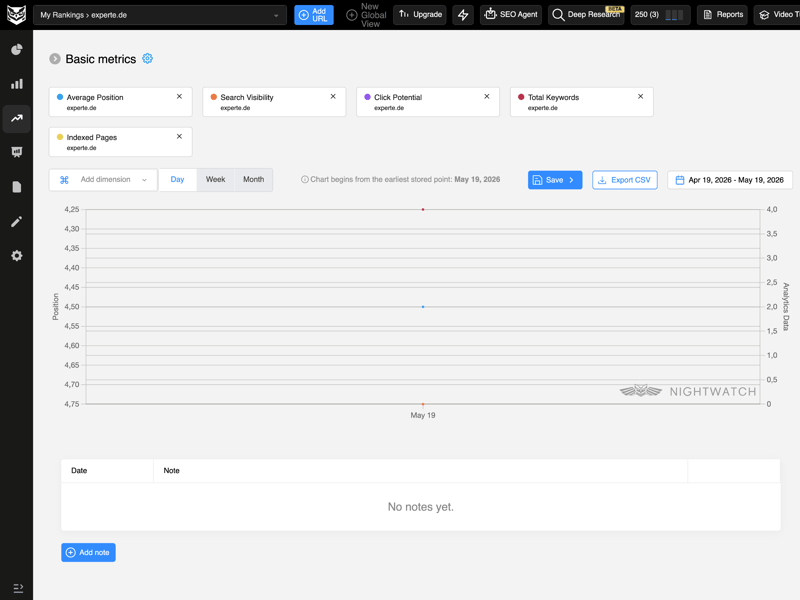Click the 250 (3) credits indicator
This screenshot has height=600, width=800.
pyautogui.click(x=660, y=15)
